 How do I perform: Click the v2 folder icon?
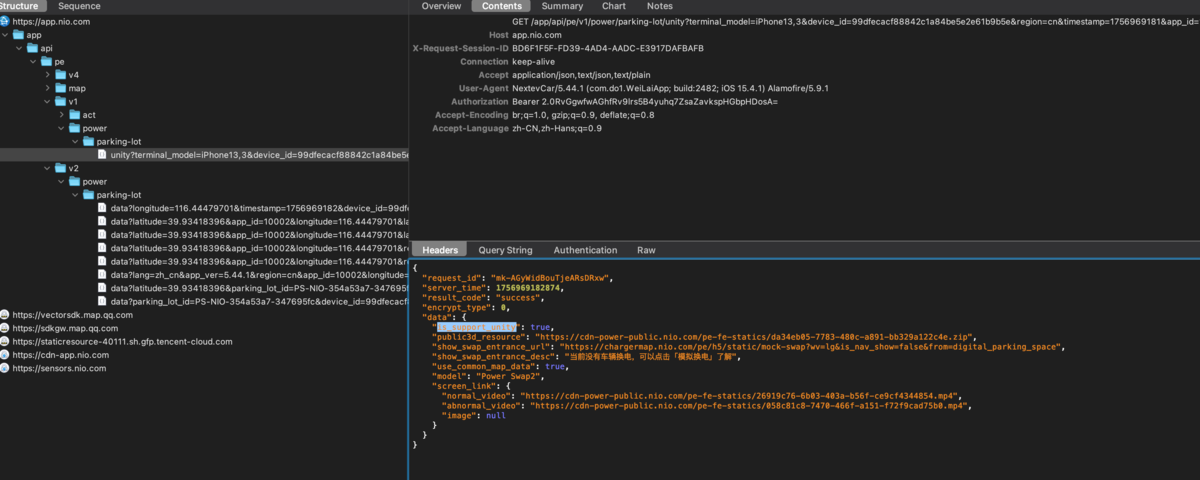pyautogui.click(x=61, y=168)
